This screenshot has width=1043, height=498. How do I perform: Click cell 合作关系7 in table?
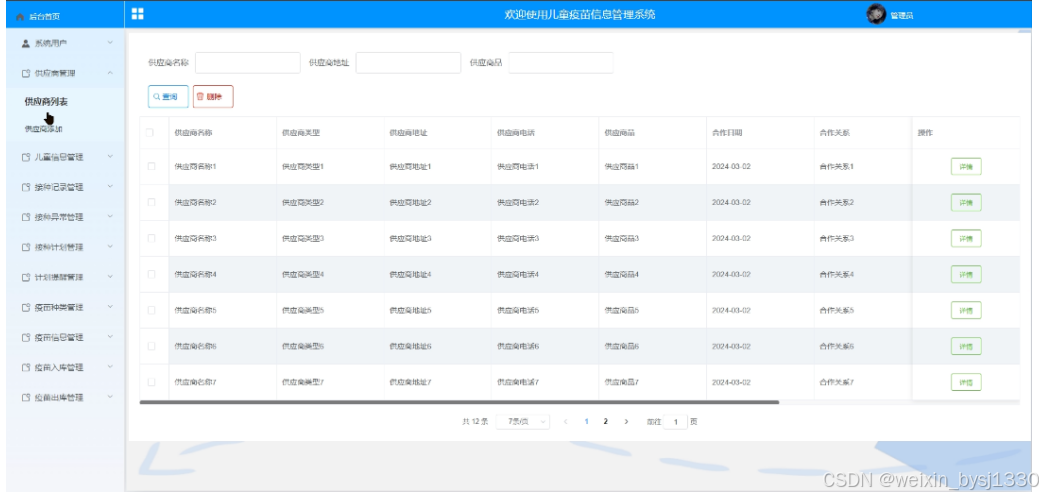(836, 382)
